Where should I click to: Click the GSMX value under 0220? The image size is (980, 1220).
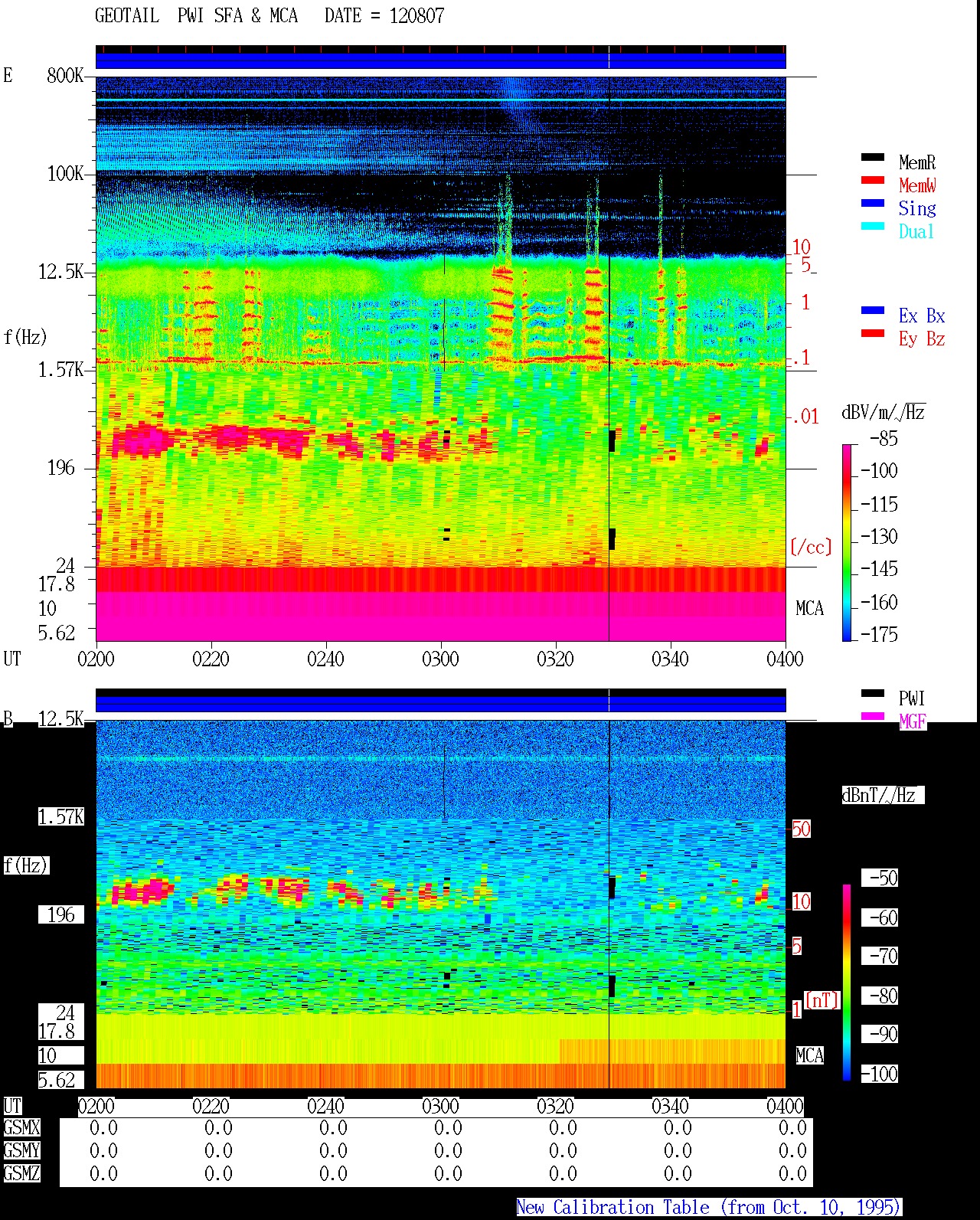(218, 1127)
